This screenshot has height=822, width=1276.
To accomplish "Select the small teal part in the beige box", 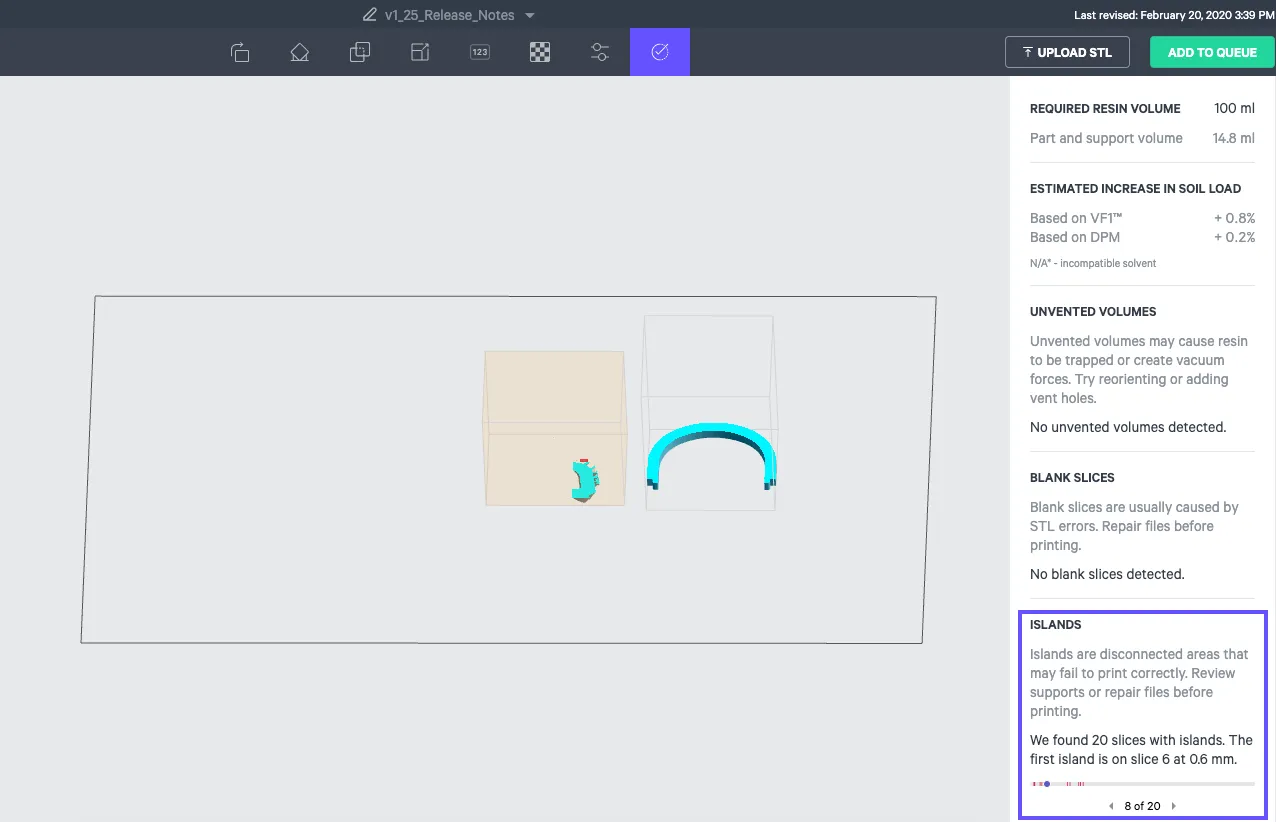I will tap(584, 480).
